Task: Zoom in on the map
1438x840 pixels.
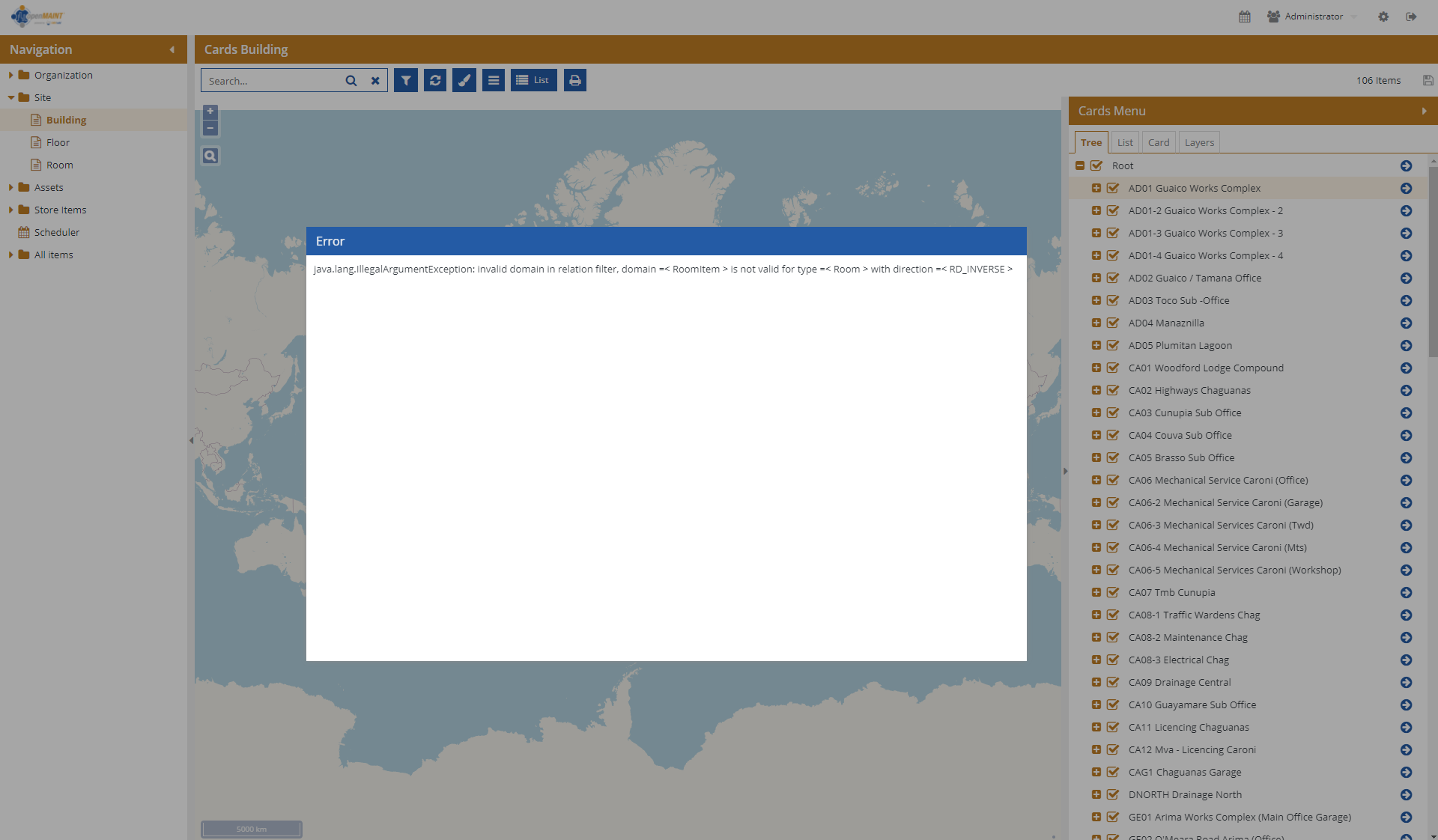Action: 210,112
